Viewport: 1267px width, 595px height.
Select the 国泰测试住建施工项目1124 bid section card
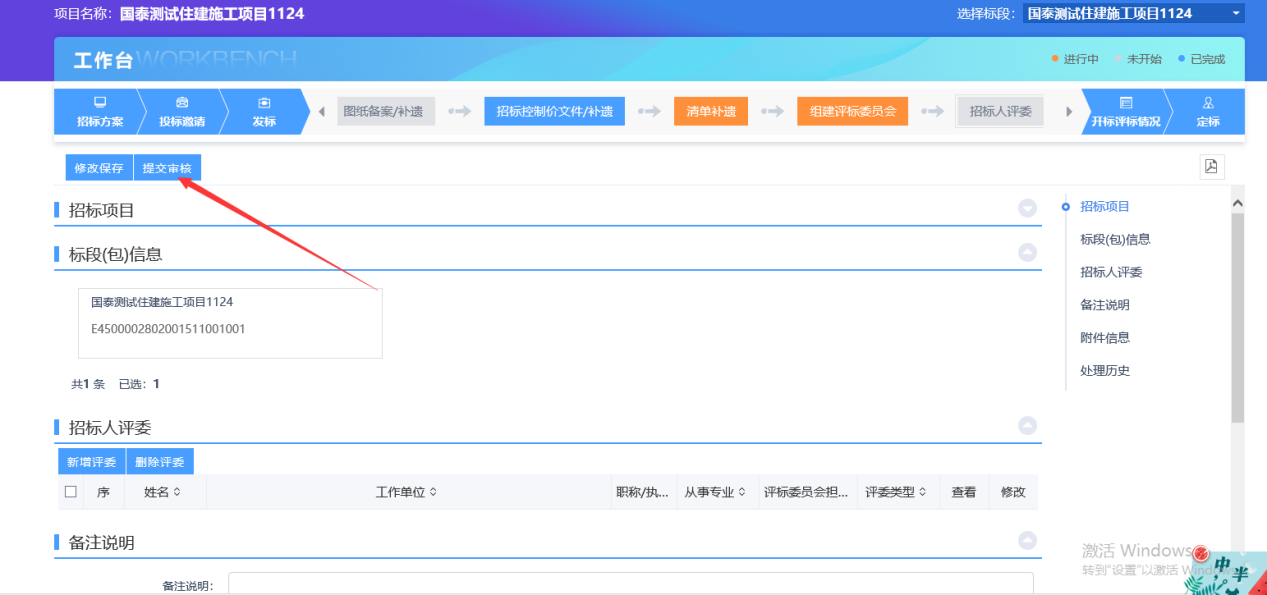[x=230, y=323]
